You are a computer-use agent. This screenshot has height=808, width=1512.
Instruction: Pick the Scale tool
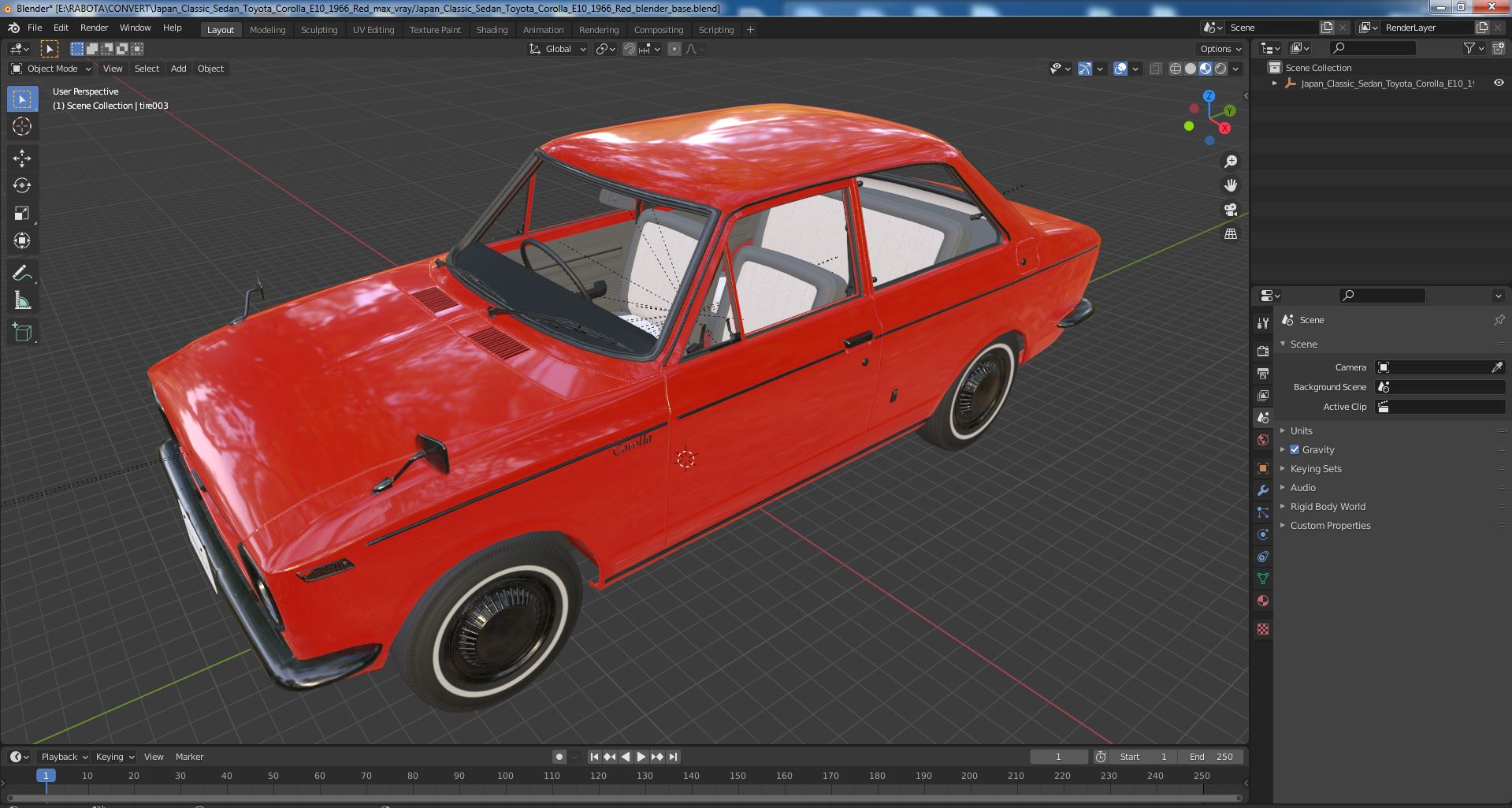tap(22, 213)
